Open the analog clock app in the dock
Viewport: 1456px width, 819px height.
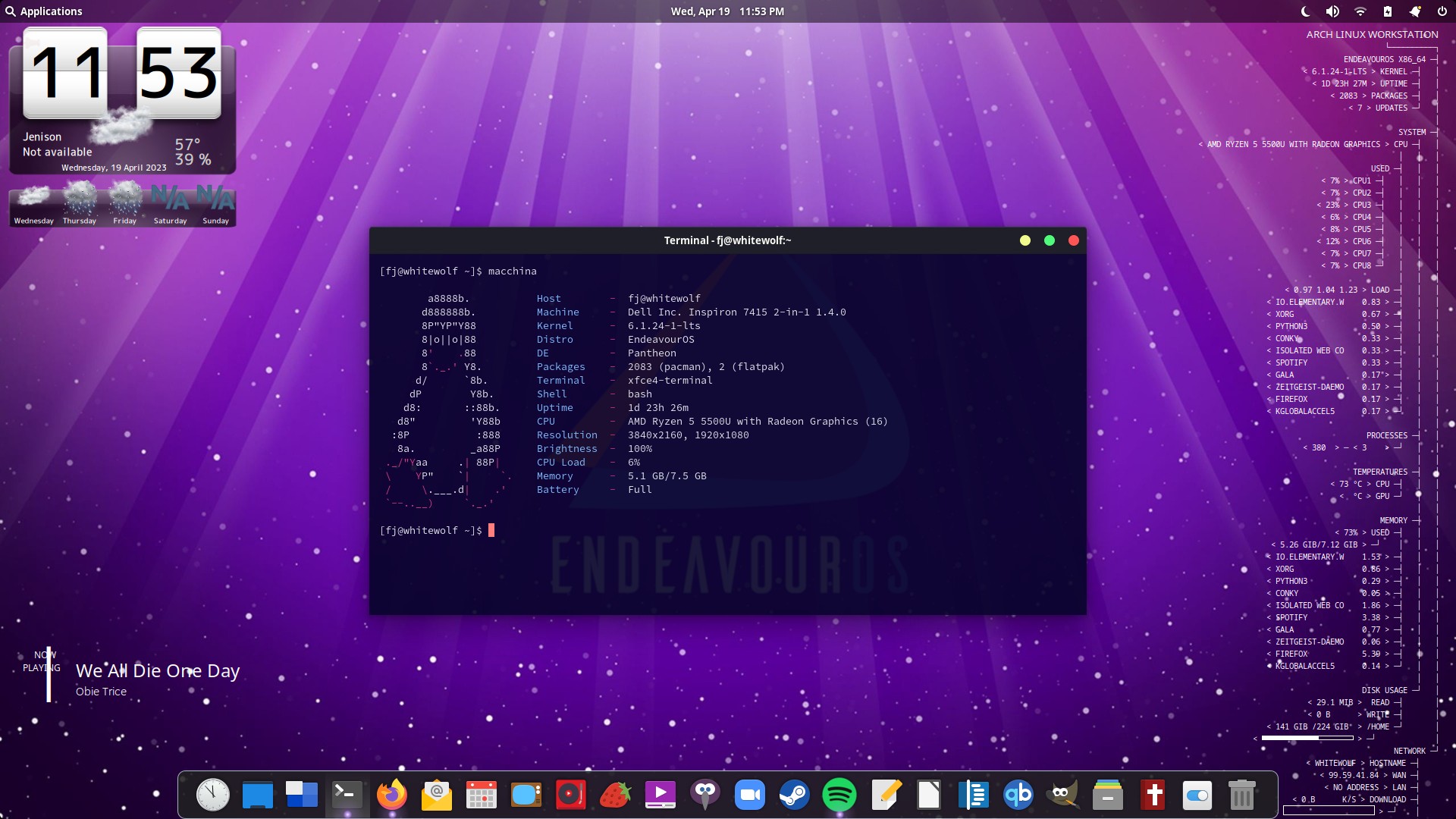click(x=212, y=795)
